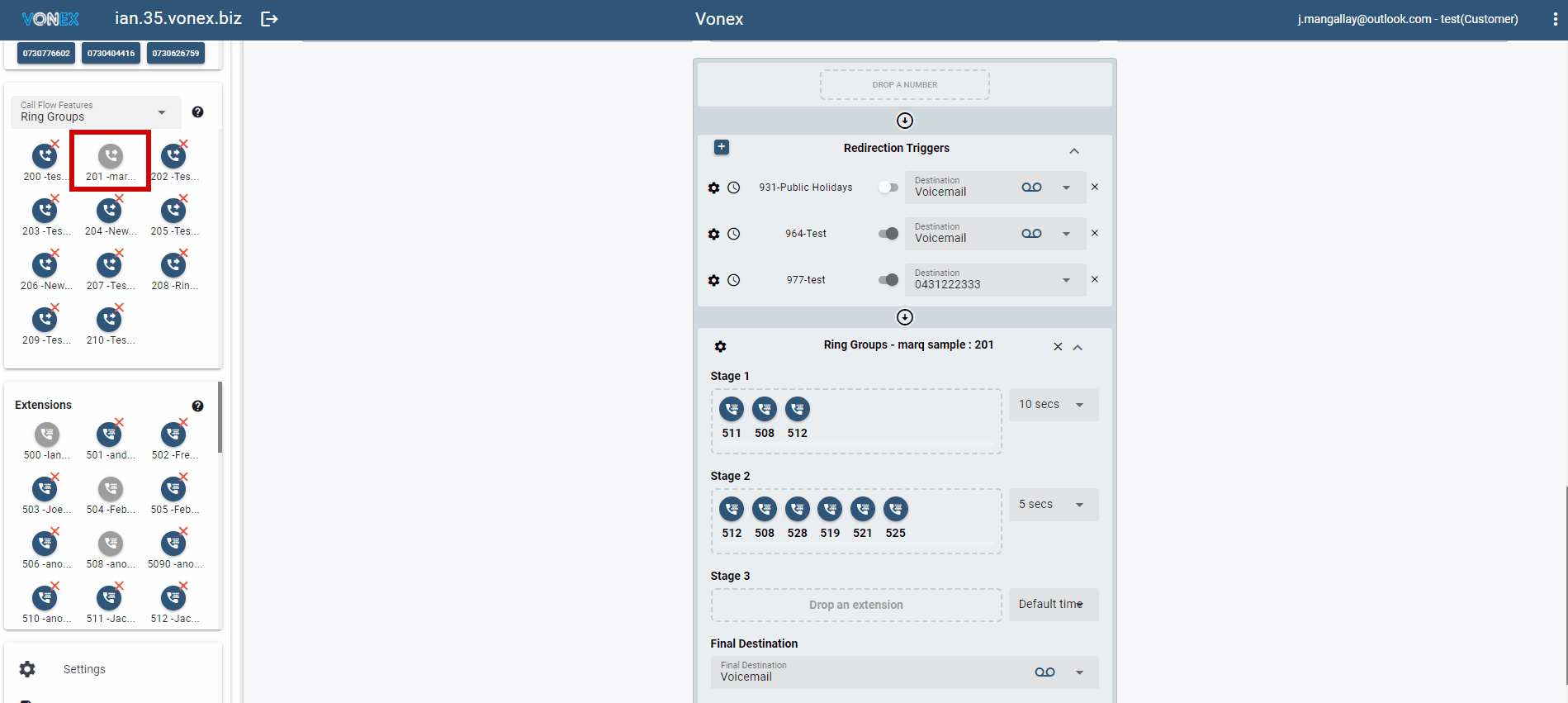The image size is (1568, 703).
Task: Toggle the 977-test trigger switch
Action: [888, 280]
